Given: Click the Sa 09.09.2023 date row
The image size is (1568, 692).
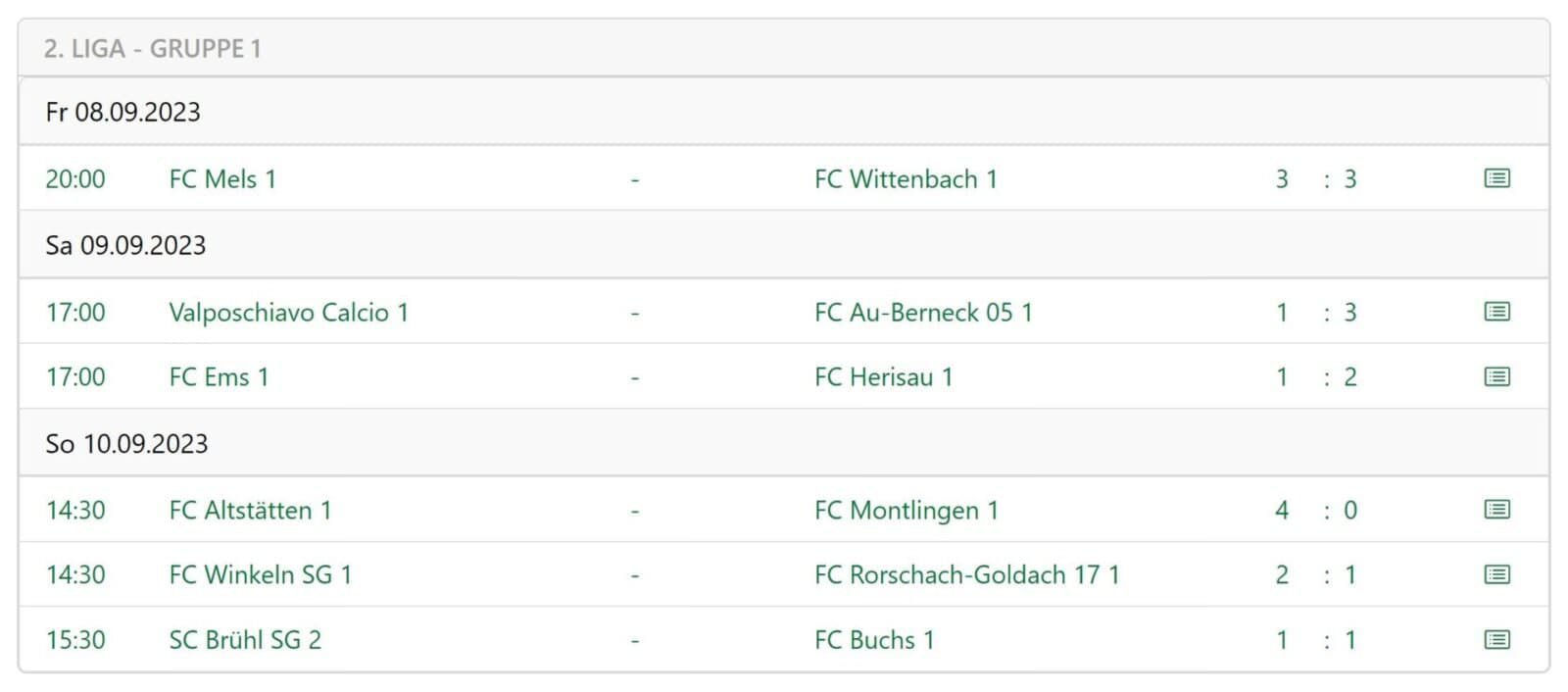Looking at the screenshot, I should click(125, 245).
